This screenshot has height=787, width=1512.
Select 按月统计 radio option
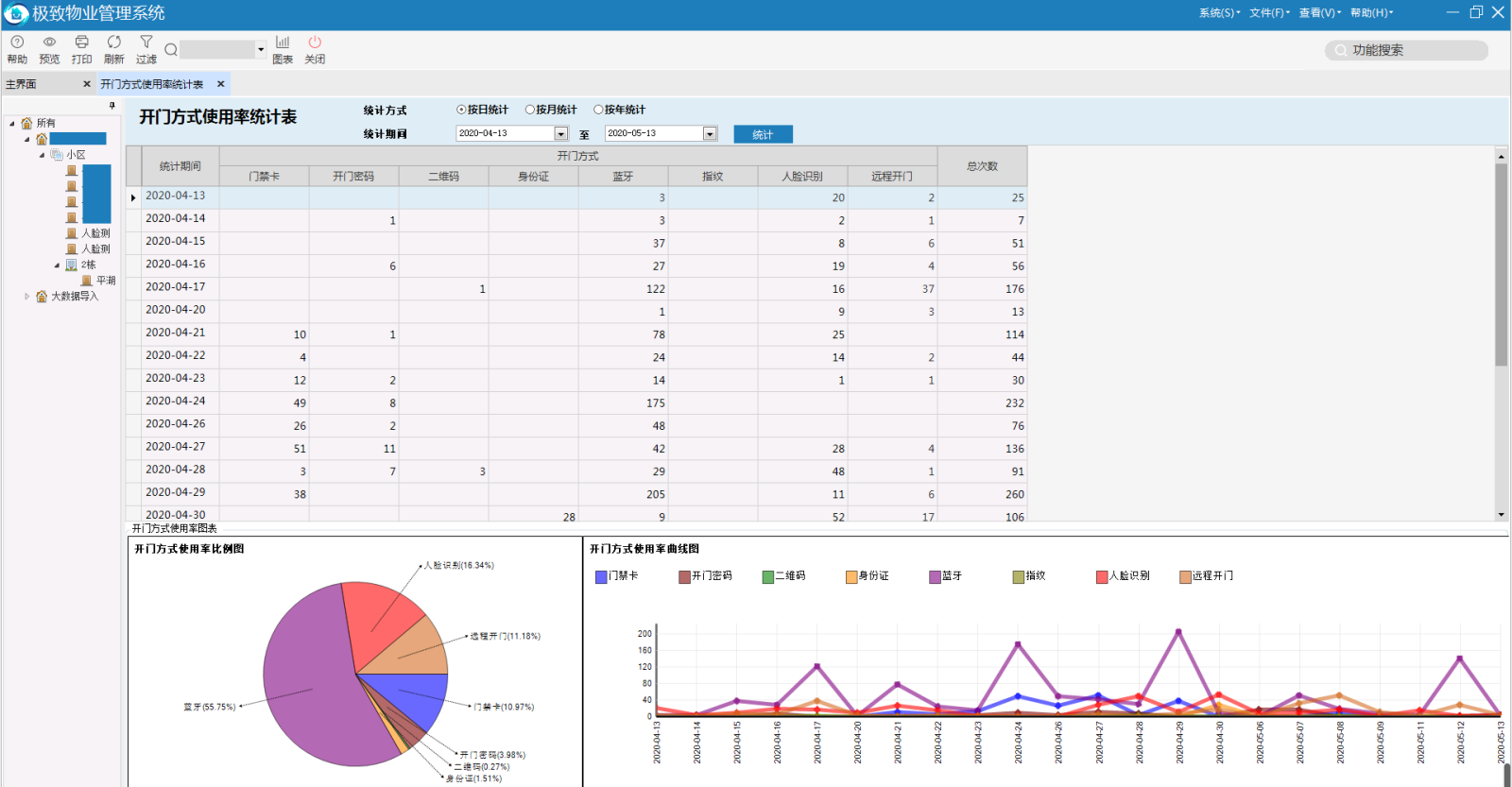(530, 110)
